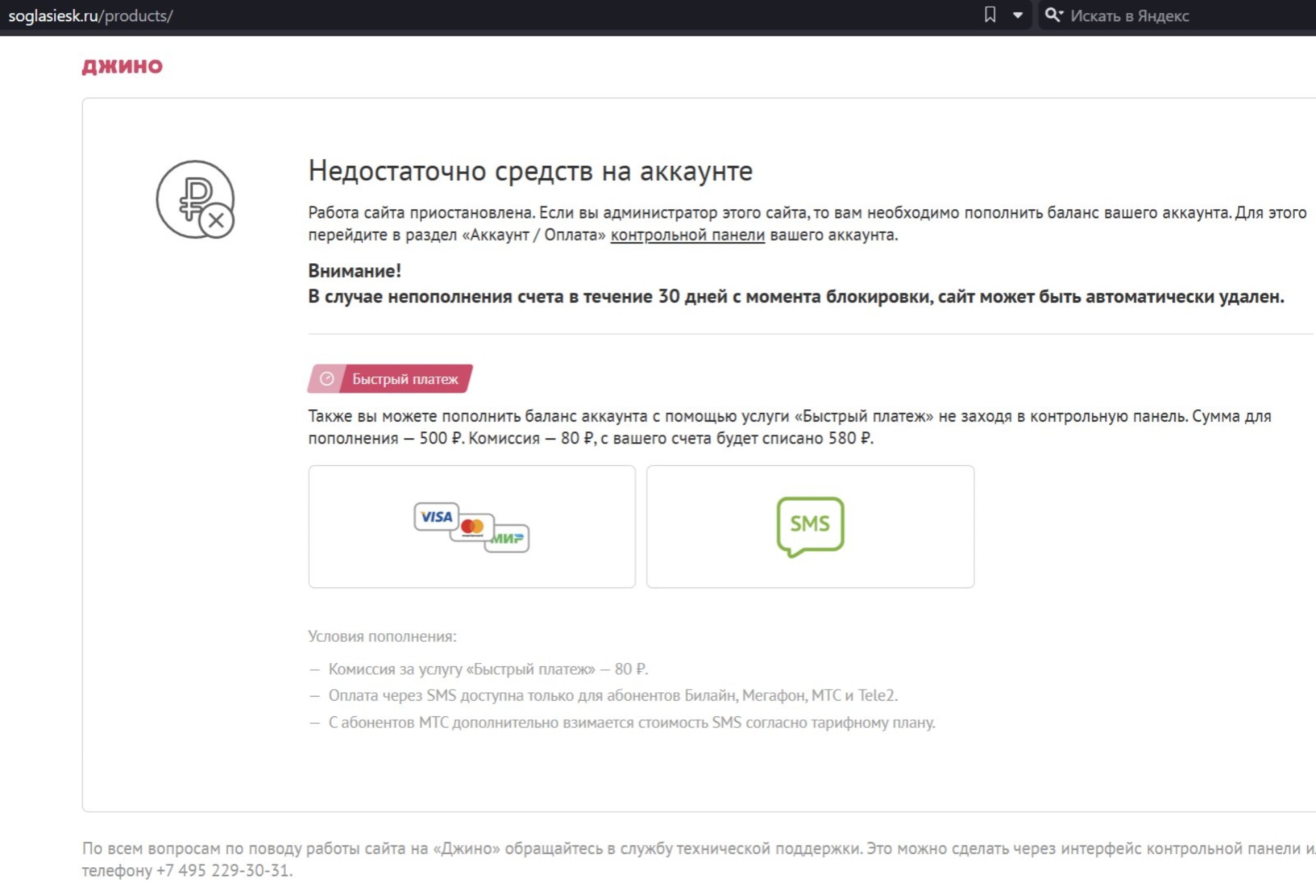1316x896 pixels.
Task: Click the soglasiesk.ru/products/ address bar URL
Action: click(90, 16)
